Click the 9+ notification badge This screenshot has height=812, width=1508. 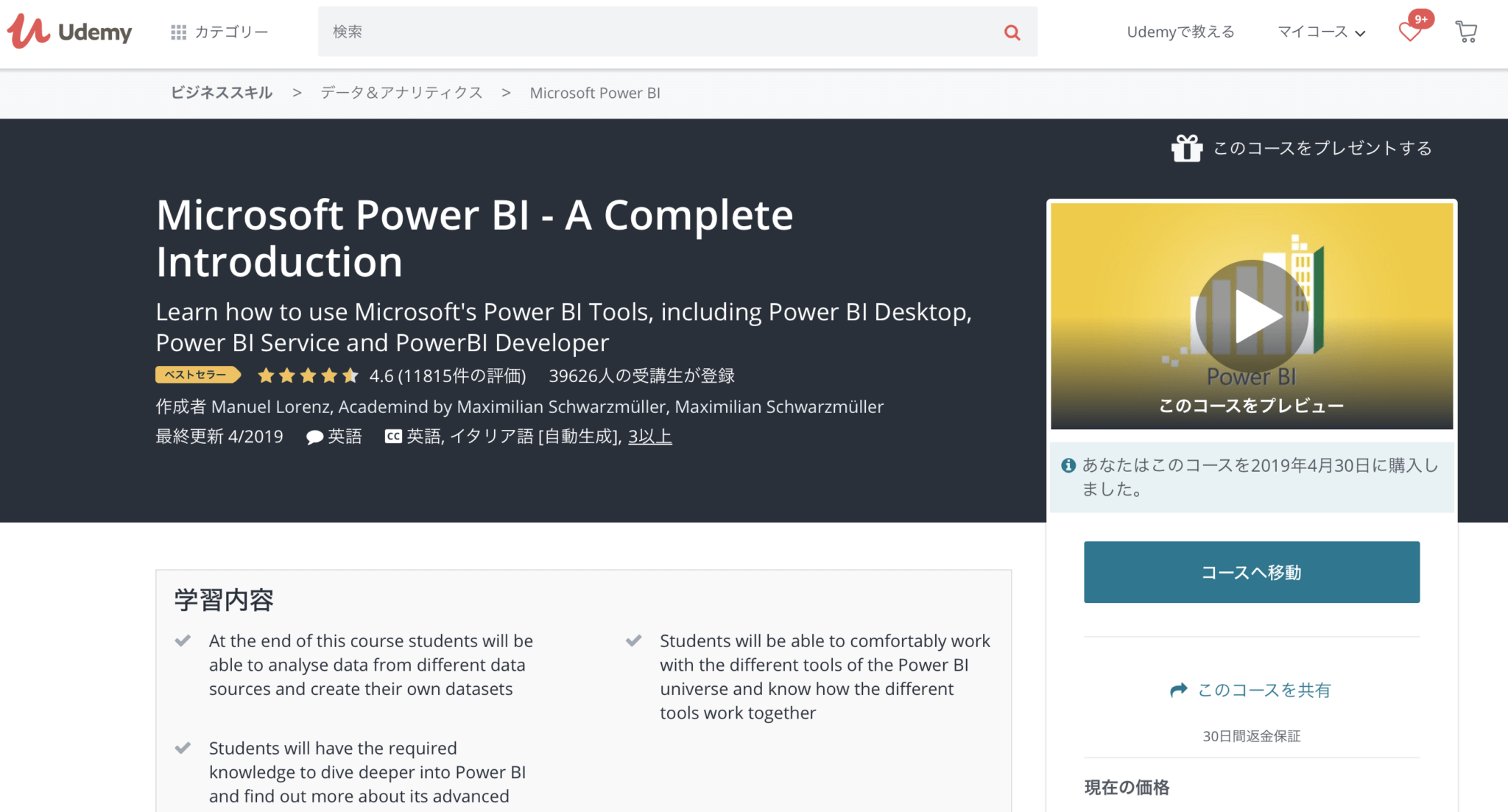1421,19
